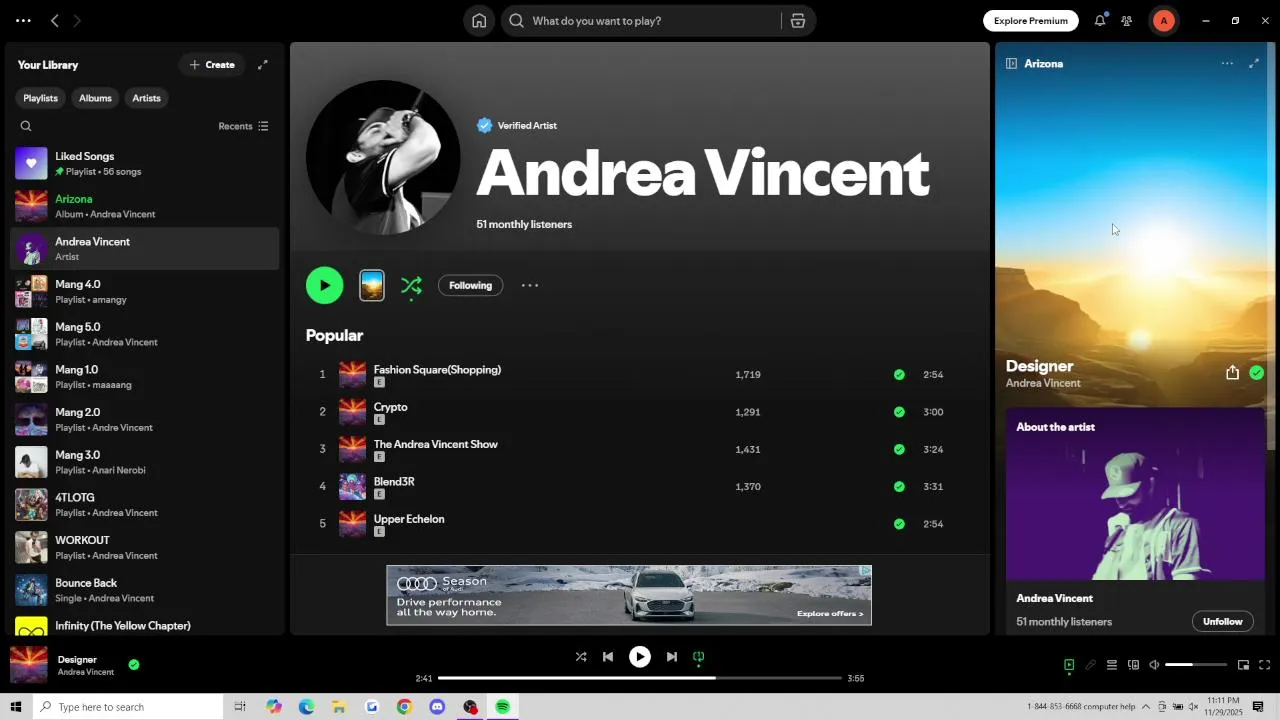Open Liked Songs playlist
The width and height of the screenshot is (1280, 720).
[x=144, y=164]
